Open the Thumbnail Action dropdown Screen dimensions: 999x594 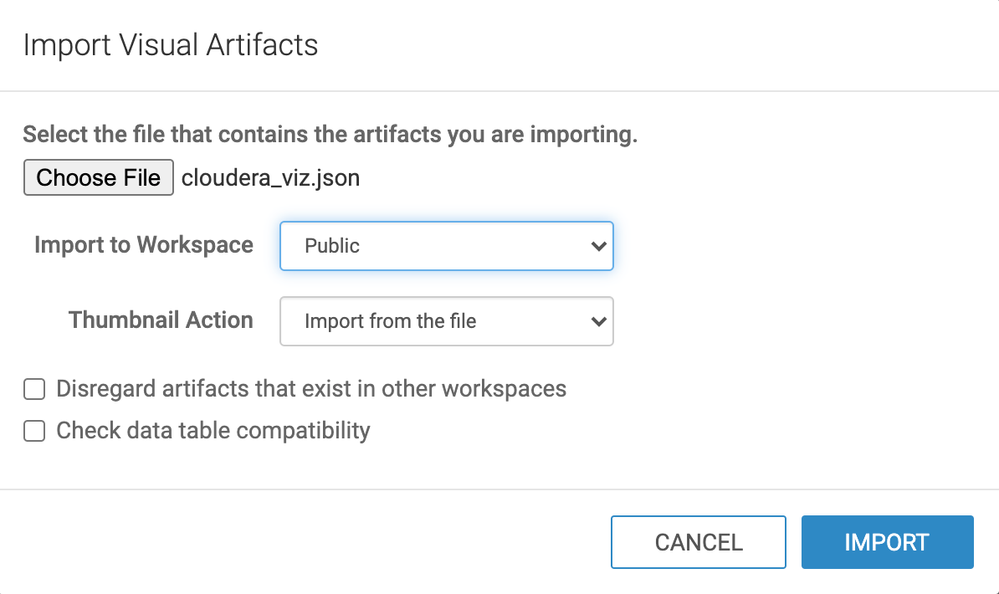(x=445, y=322)
